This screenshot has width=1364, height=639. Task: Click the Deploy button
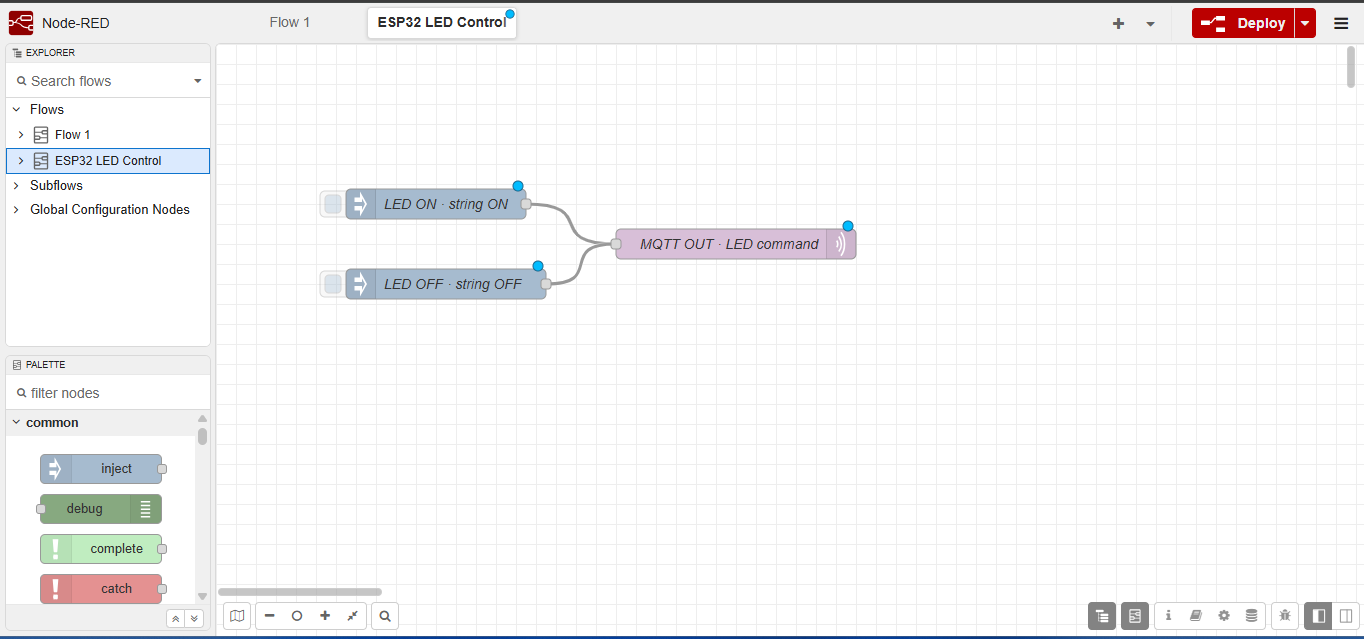coord(1243,23)
